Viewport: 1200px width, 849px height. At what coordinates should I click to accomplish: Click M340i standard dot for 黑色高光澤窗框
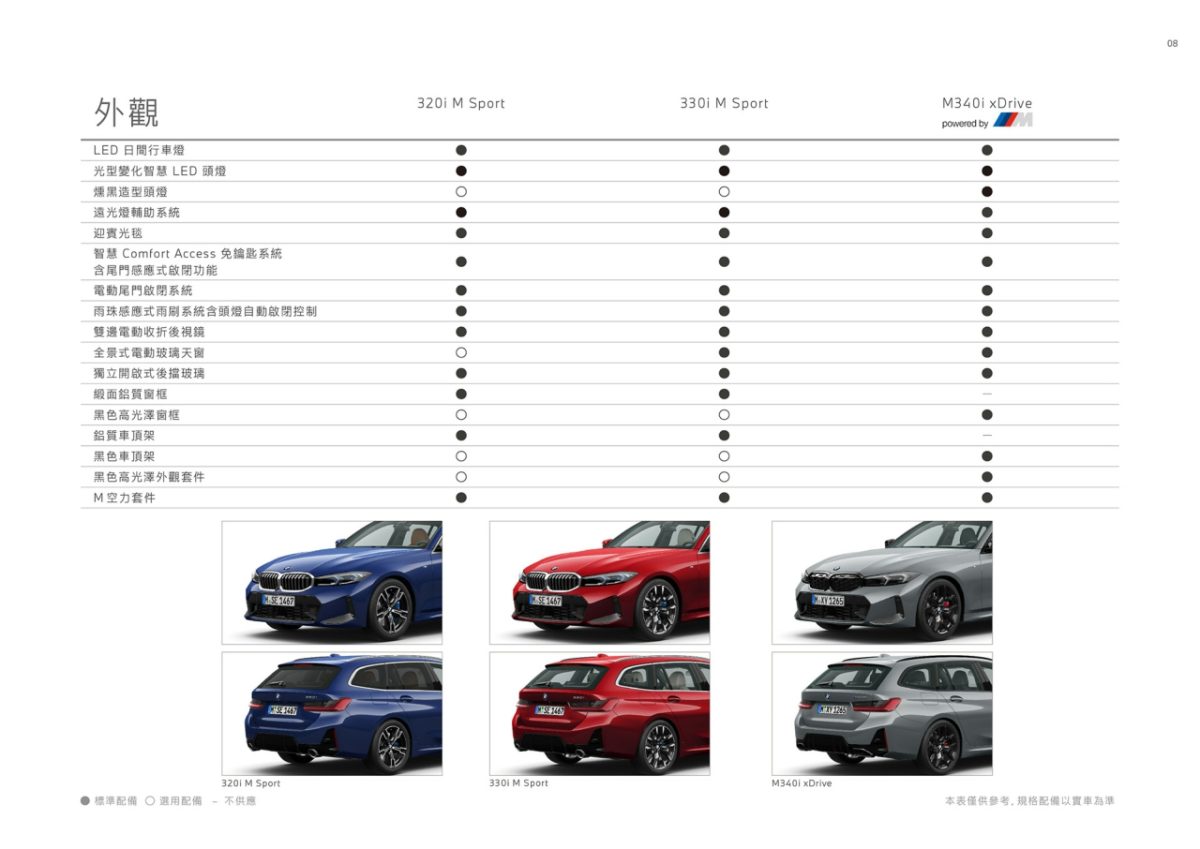tap(987, 414)
